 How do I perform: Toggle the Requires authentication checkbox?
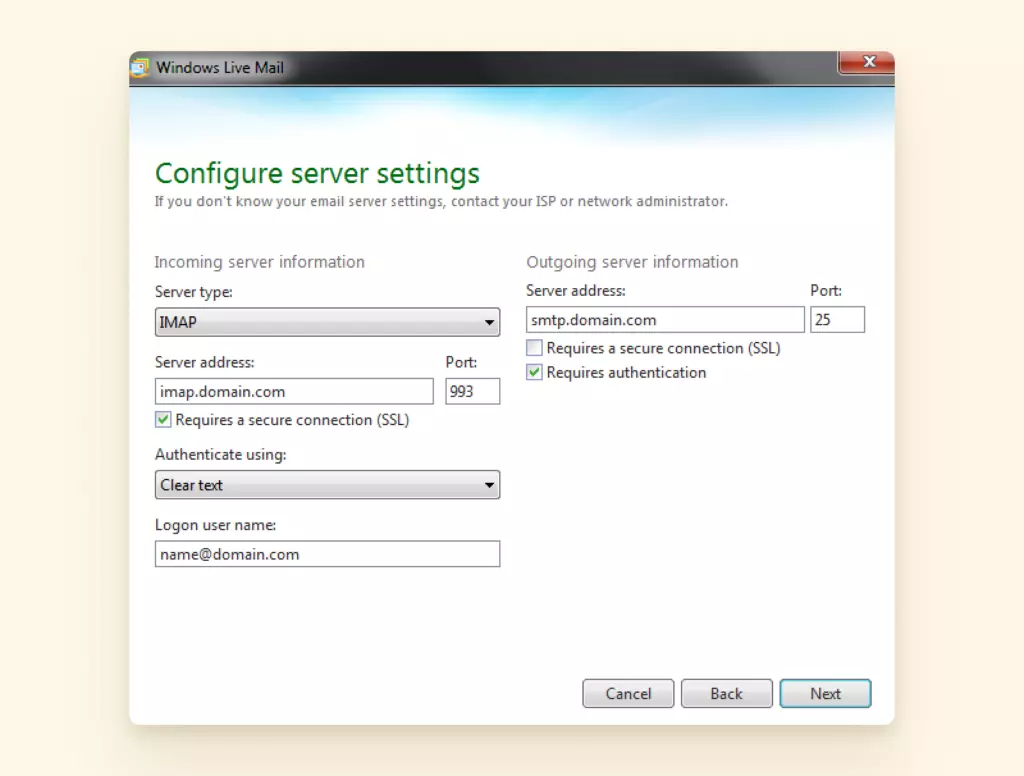(x=534, y=372)
